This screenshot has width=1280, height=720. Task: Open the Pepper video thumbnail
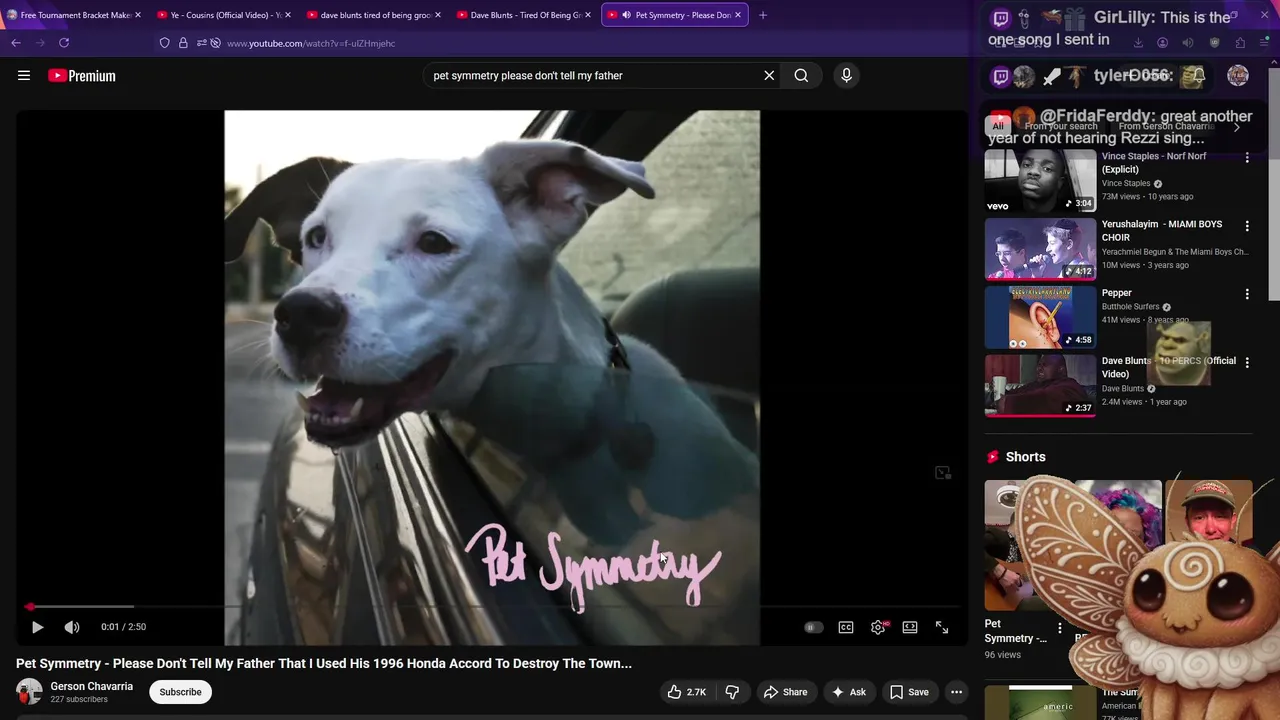1040,317
